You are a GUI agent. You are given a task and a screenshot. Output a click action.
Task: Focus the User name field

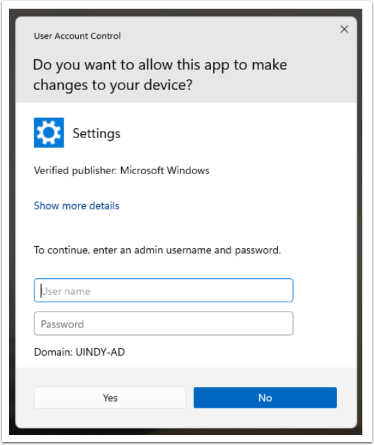pos(163,290)
